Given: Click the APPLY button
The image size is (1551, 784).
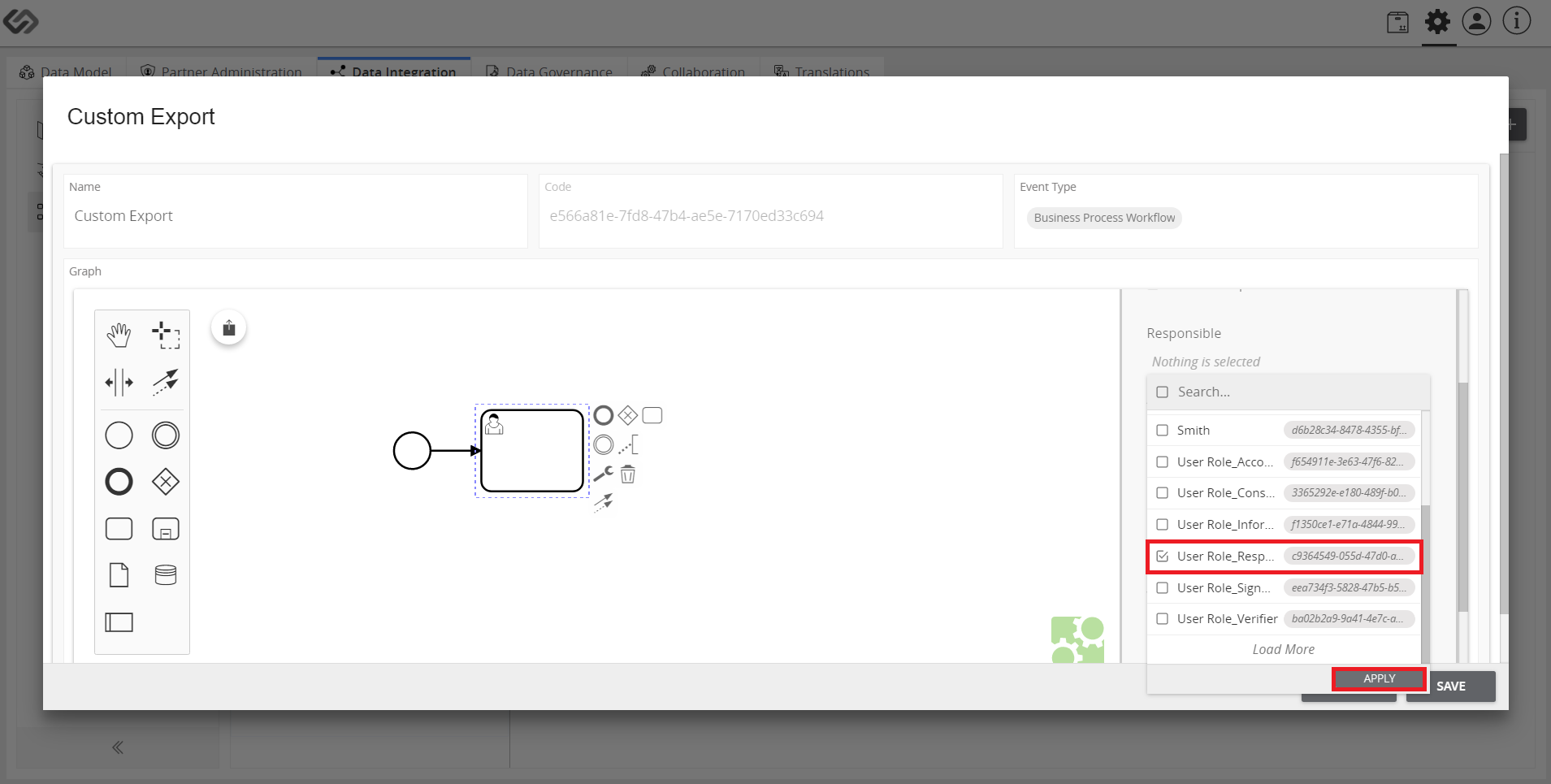Looking at the screenshot, I should click(x=1379, y=678).
